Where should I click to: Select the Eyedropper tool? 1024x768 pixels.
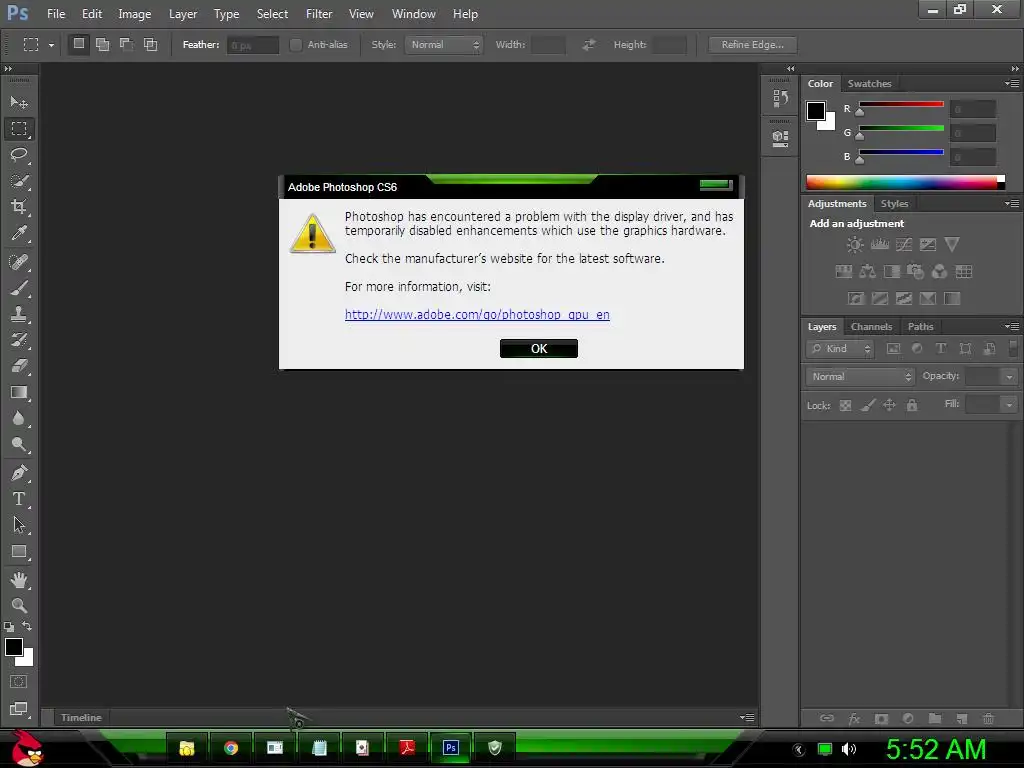pyautogui.click(x=19, y=233)
